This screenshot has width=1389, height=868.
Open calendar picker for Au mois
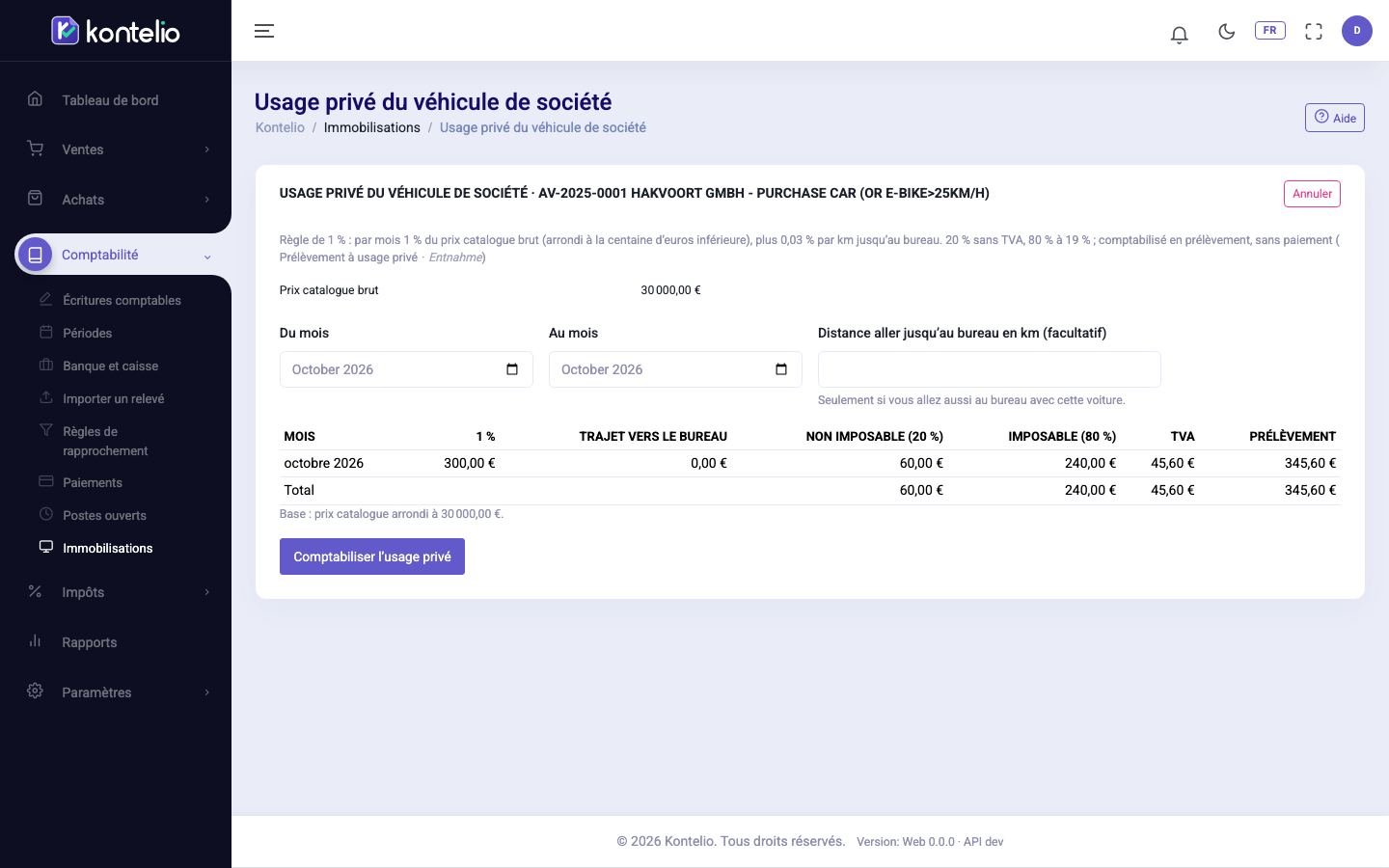pyautogui.click(x=781, y=369)
